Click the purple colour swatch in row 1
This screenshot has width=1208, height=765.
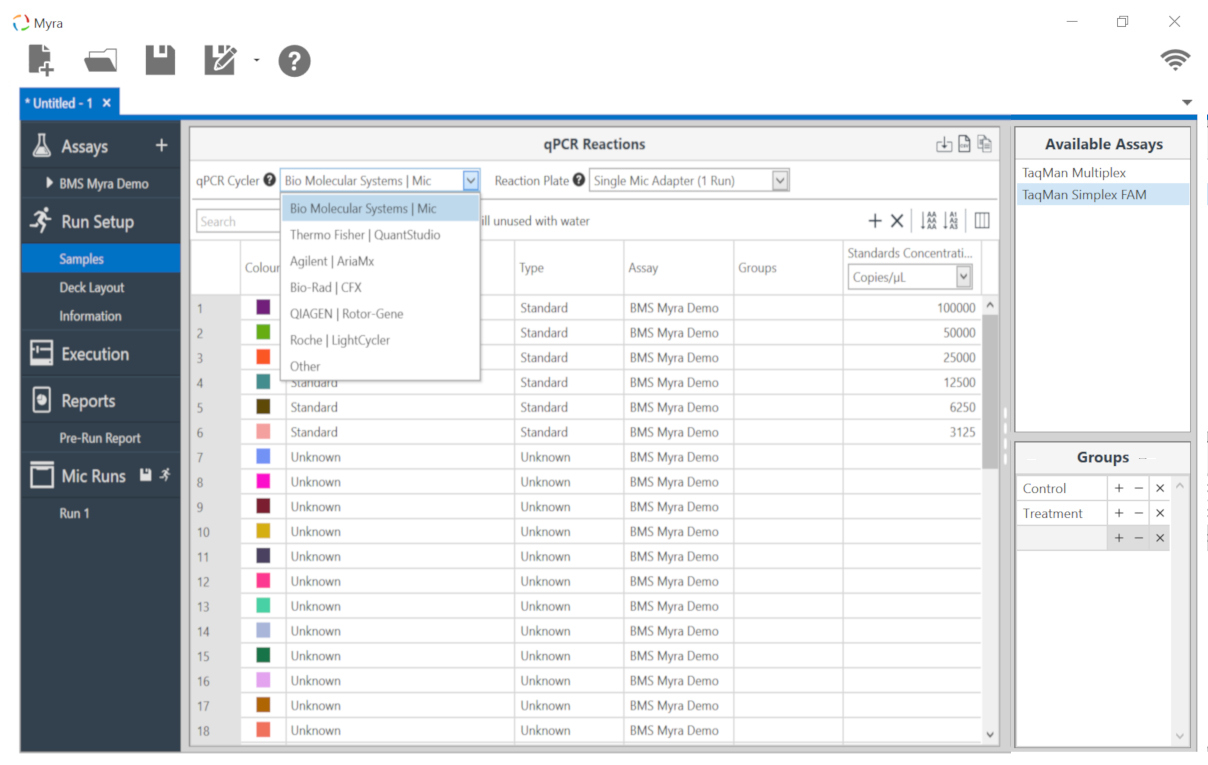(263, 308)
